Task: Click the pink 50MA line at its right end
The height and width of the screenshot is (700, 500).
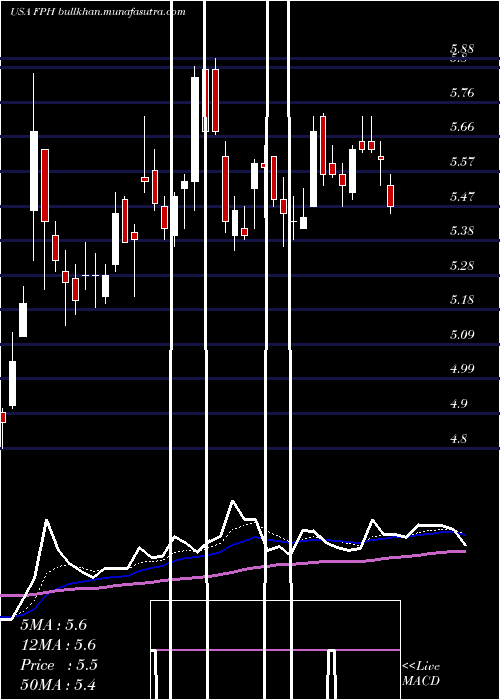Action: point(463,552)
